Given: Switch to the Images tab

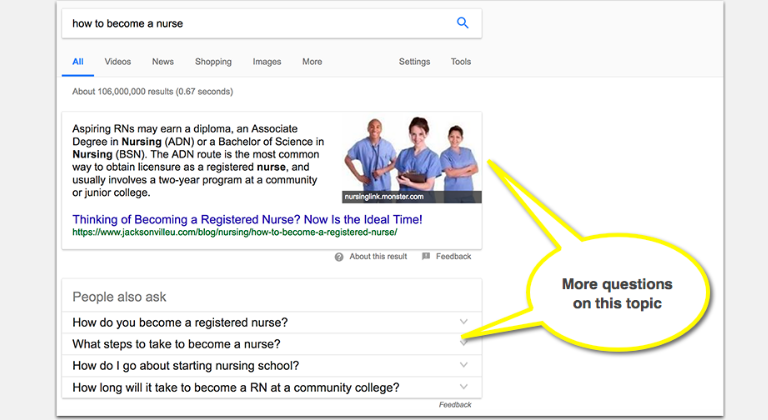Looking at the screenshot, I should coord(267,62).
